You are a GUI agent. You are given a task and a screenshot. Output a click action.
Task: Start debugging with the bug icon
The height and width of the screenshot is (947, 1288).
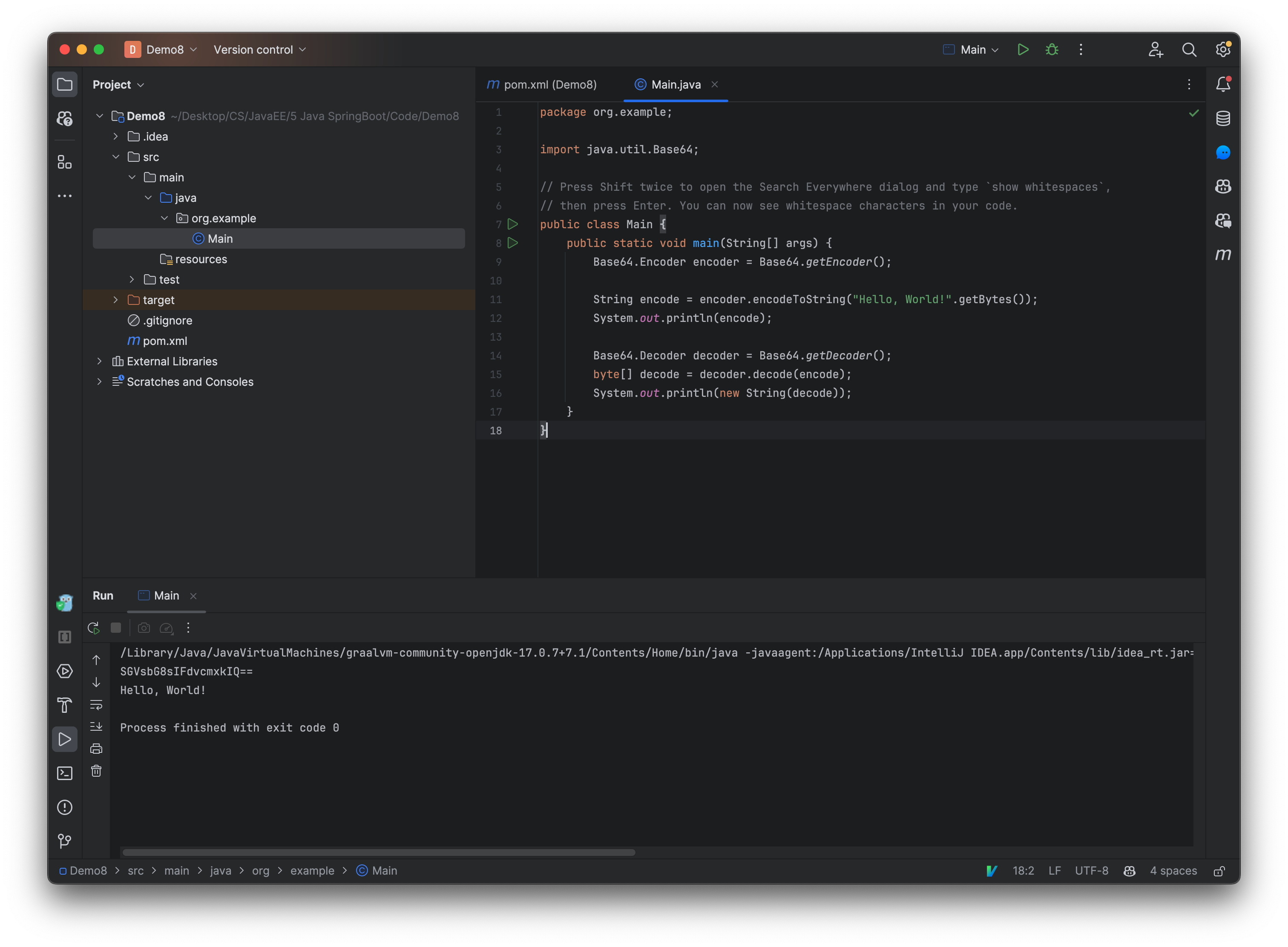(1052, 49)
